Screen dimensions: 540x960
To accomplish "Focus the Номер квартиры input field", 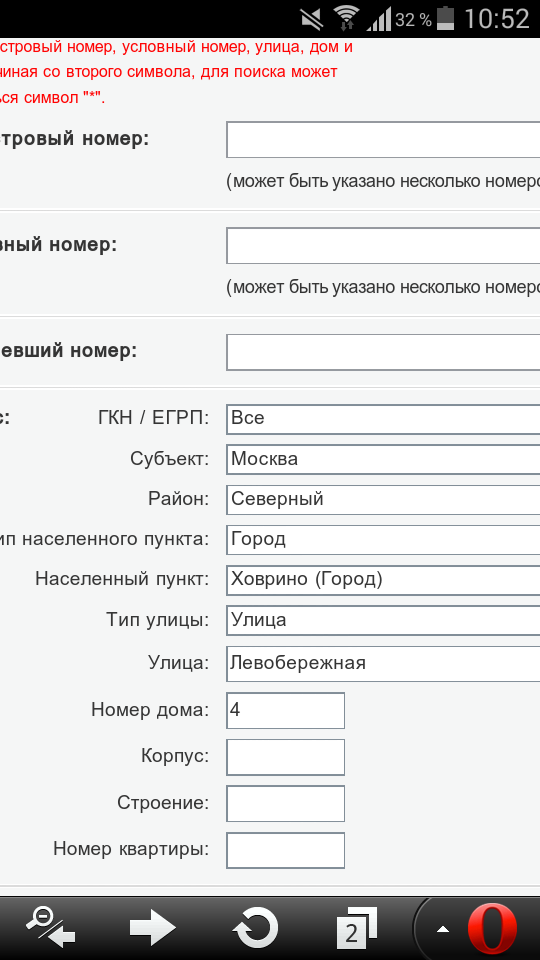I will [x=285, y=850].
